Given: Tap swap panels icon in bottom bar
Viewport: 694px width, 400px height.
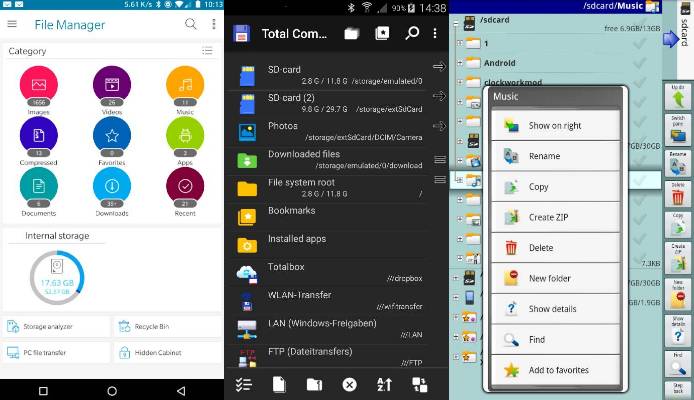Looking at the screenshot, I should [419, 385].
